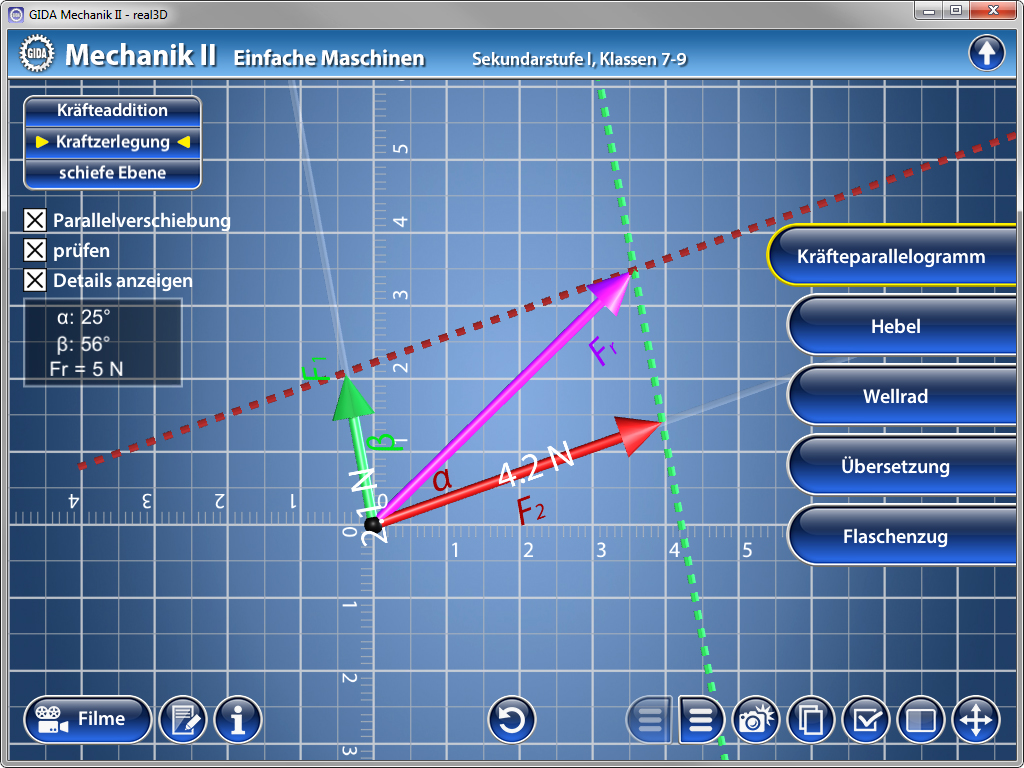This screenshot has width=1024, height=768.
Task: Open the Flaschenzug module
Action: [895, 536]
